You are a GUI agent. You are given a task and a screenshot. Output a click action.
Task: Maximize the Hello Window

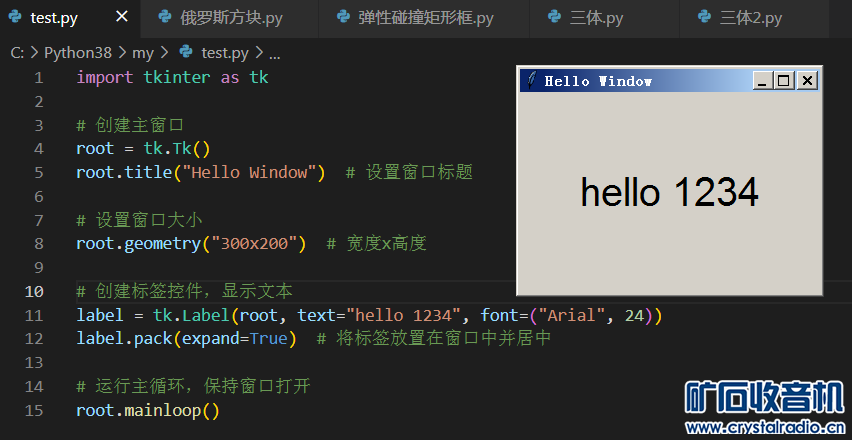point(785,81)
